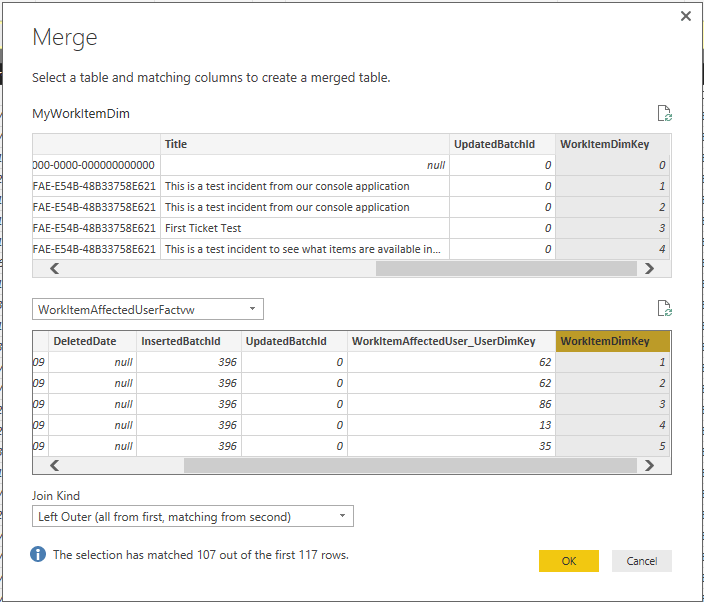The width and height of the screenshot is (704, 602).
Task: Select highlighted WorkItemDimKey column in second table
Action: point(612,341)
